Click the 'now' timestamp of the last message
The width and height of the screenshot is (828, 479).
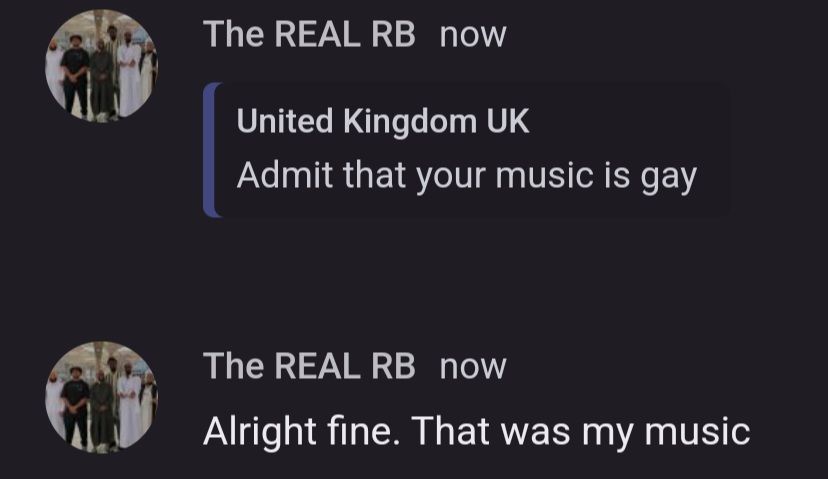tap(473, 366)
